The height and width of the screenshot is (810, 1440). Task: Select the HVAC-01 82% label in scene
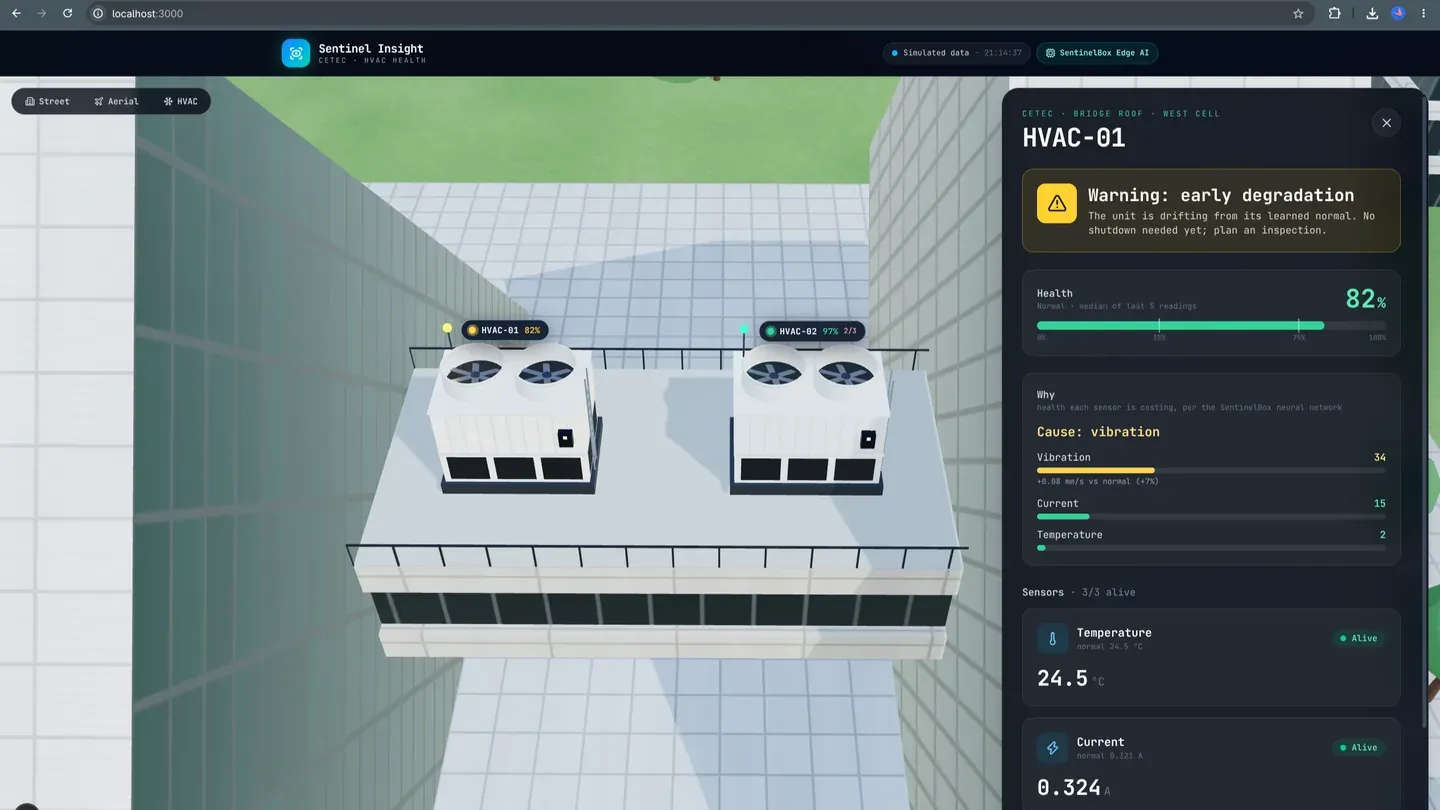pyautogui.click(x=505, y=330)
